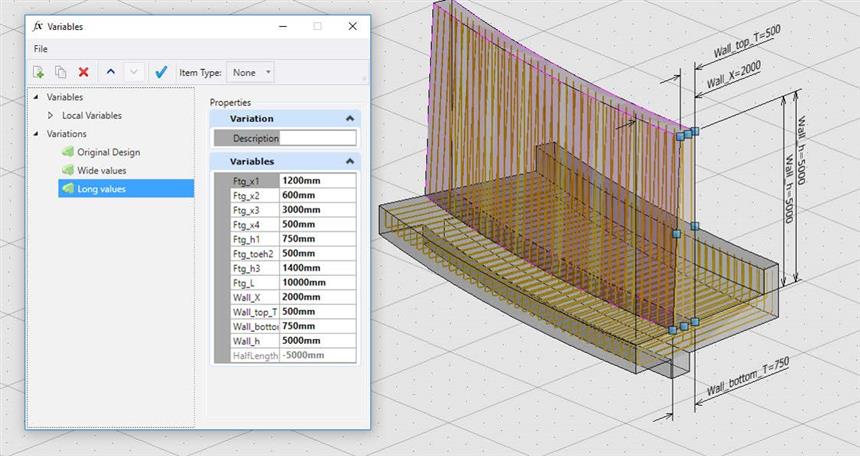The image size is (860, 456).
Task: Expand the Local Variables tree node
Action: [51, 116]
